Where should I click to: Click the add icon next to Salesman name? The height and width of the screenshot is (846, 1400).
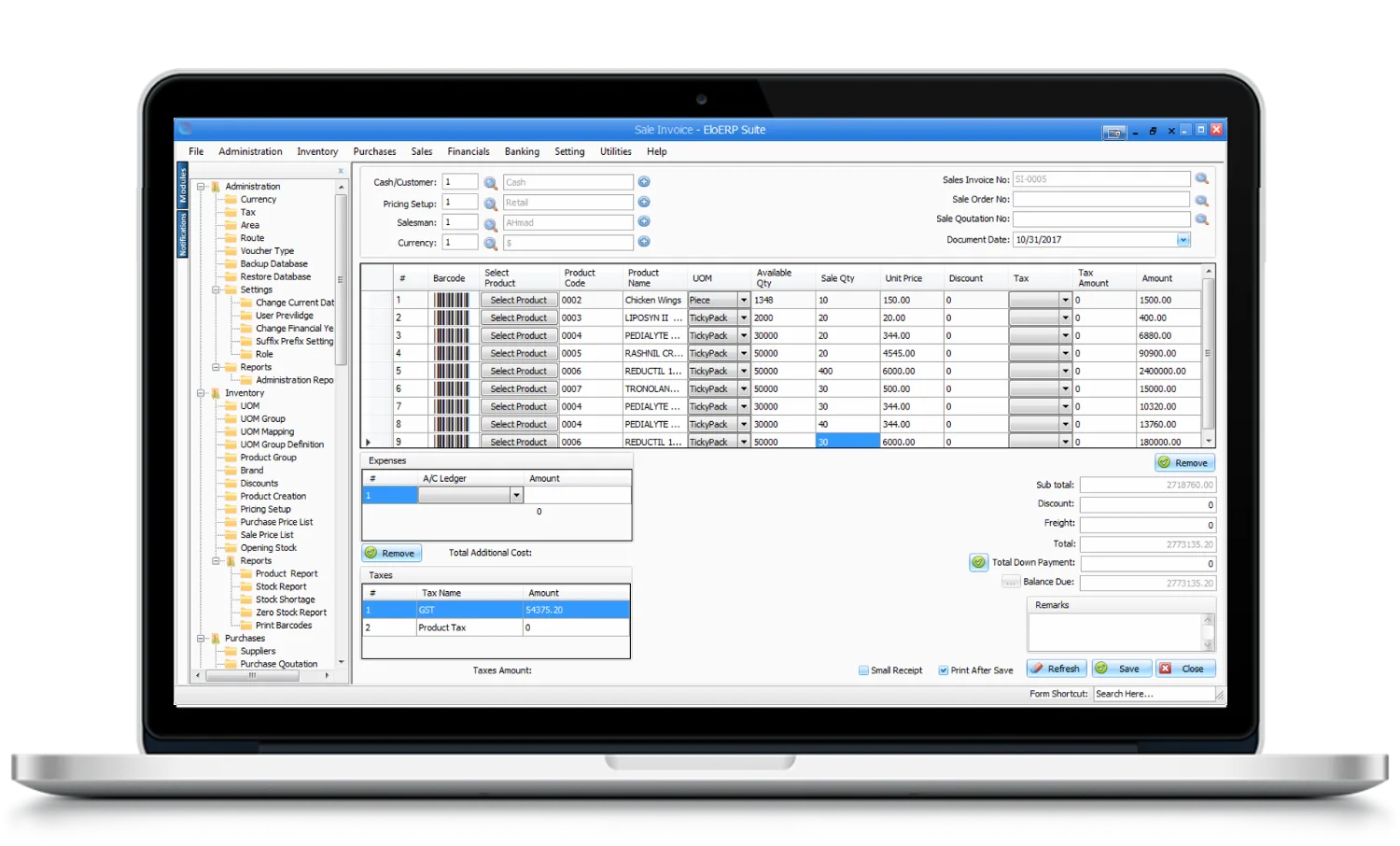coord(644,222)
